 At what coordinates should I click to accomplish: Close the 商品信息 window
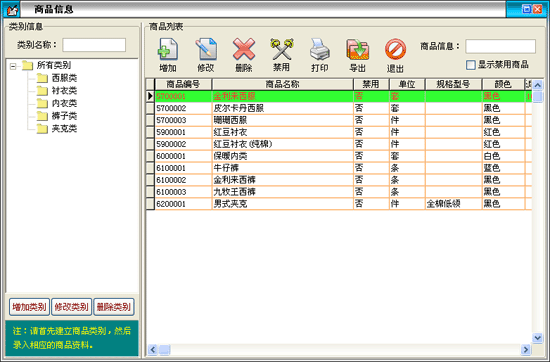(537, 9)
